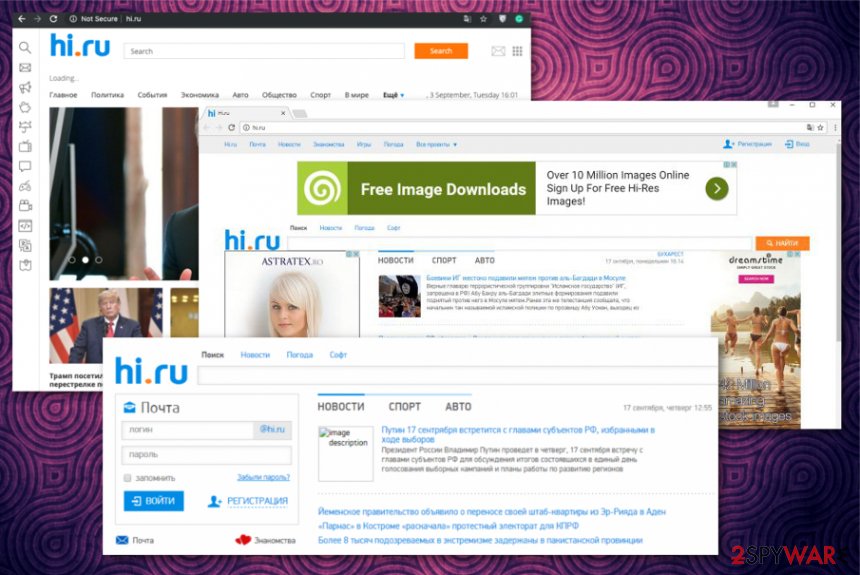Click the hi.ru logo in top window
860x575 pixels.
80,46
